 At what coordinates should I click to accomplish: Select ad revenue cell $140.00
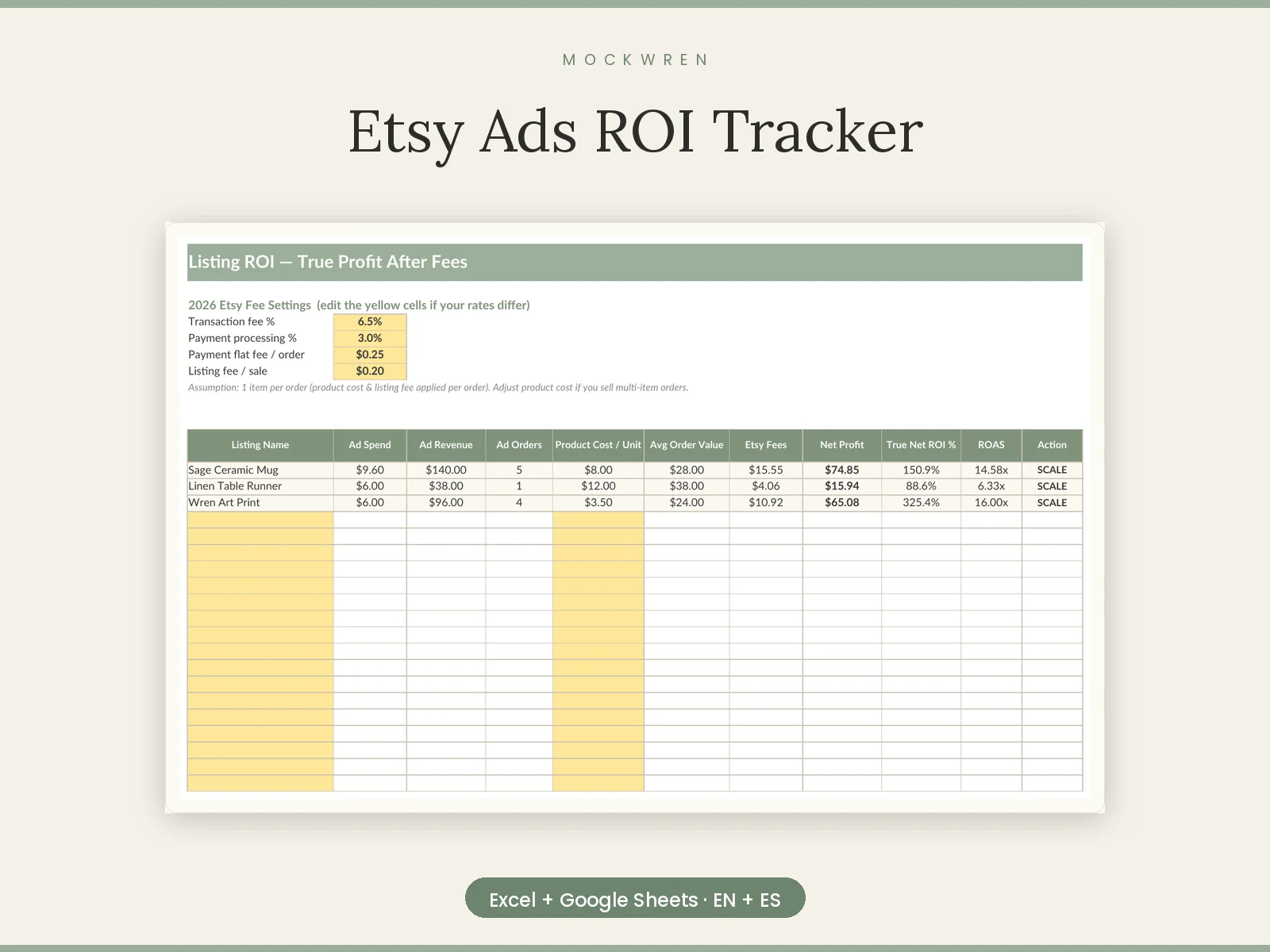click(446, 470)
